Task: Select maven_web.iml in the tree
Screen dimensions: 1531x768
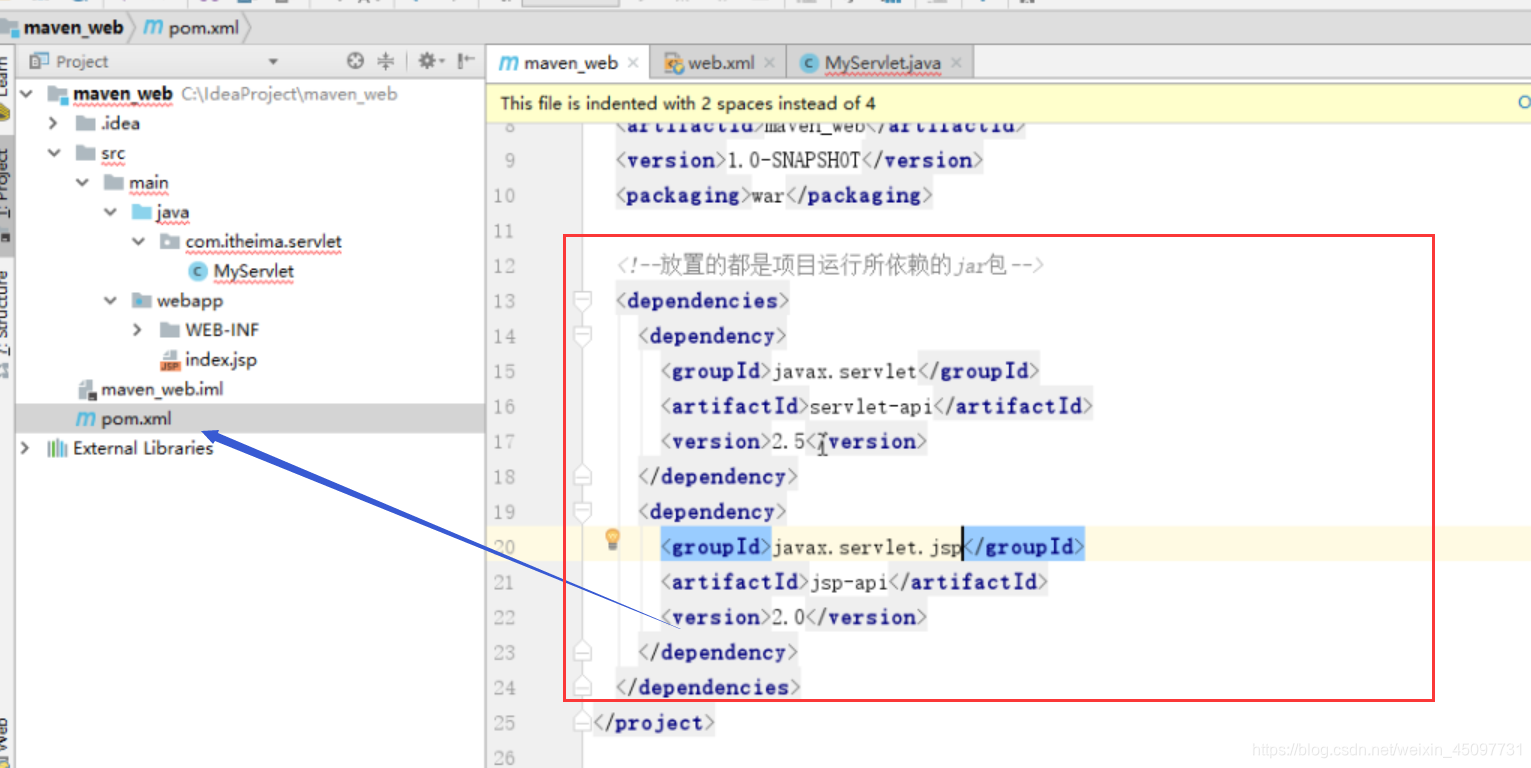Action: [162, 389]
